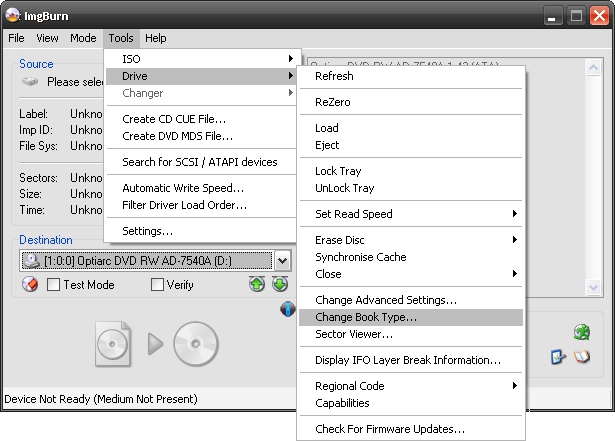The image size is (615, 441).
Task: Enable the Test Mode checkbox
Action: 53,284
